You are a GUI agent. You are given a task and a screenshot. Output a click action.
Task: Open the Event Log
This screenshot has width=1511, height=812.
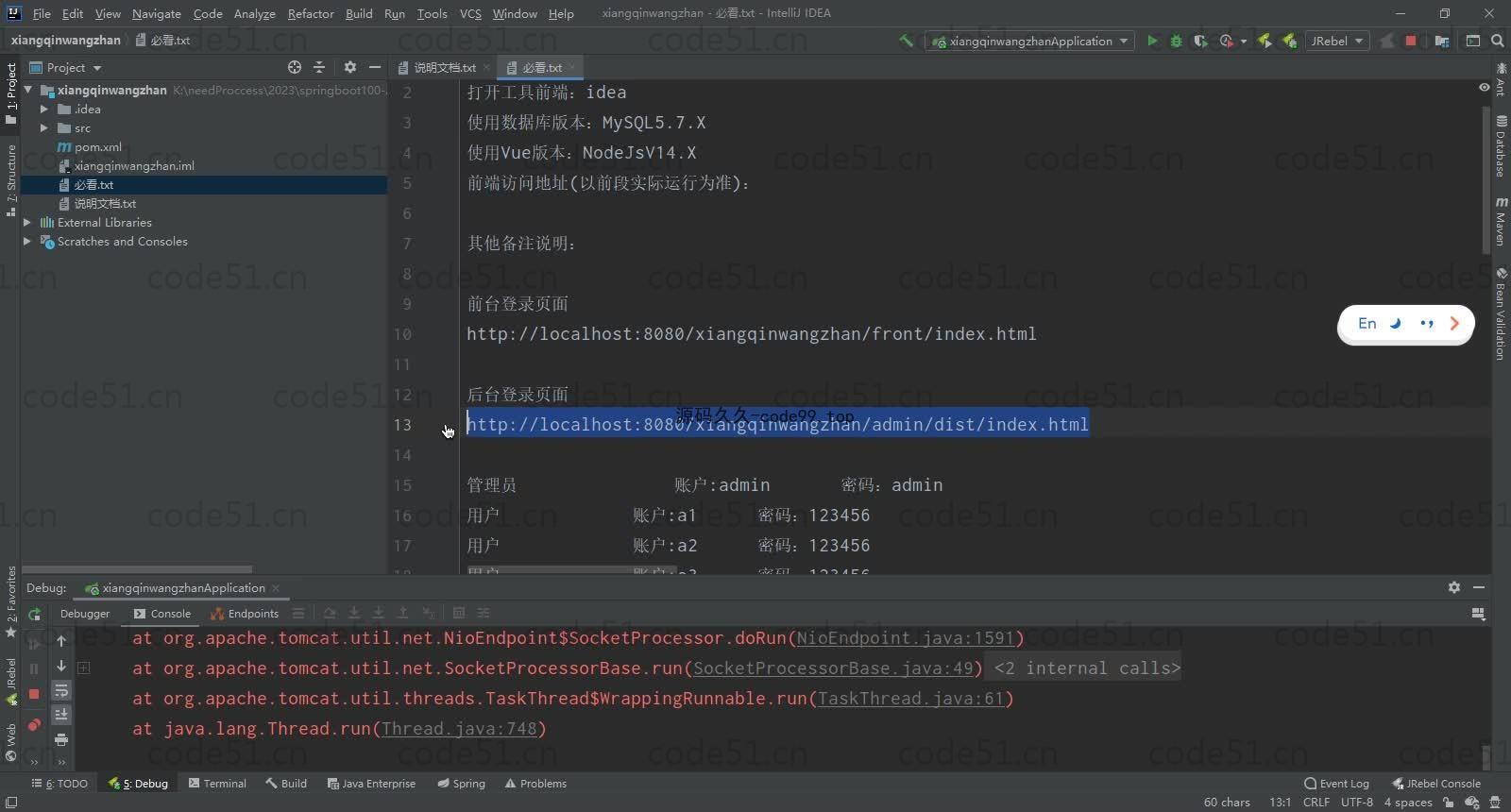point(1336,784)
